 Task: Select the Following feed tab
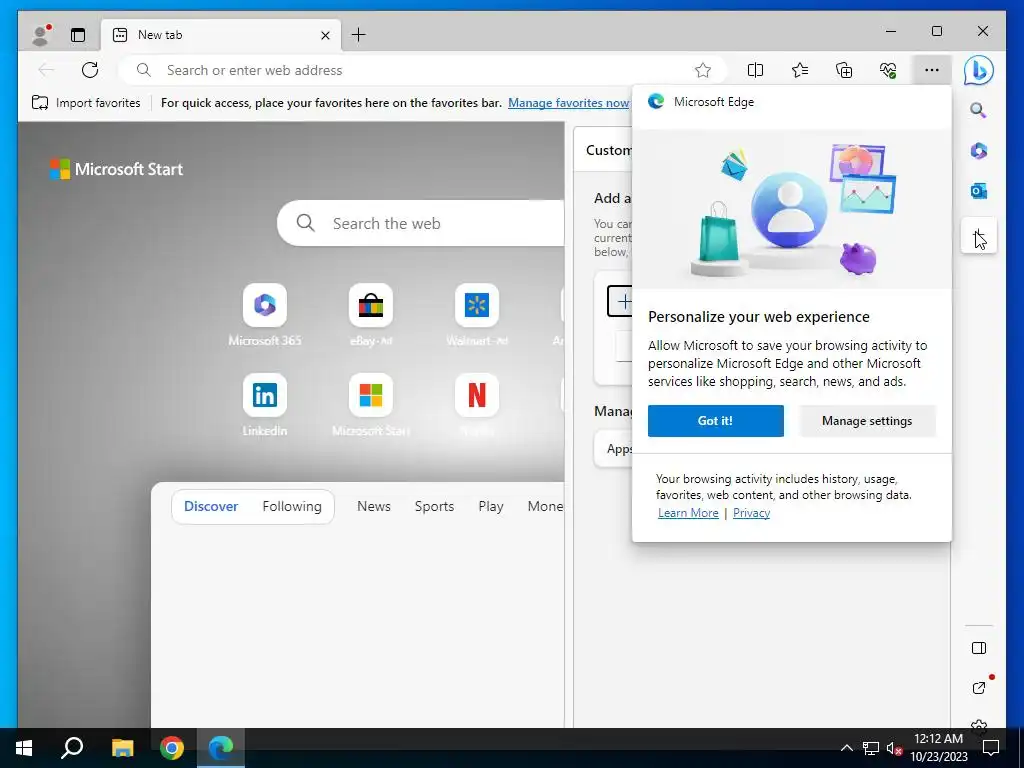tap(292, 506)
